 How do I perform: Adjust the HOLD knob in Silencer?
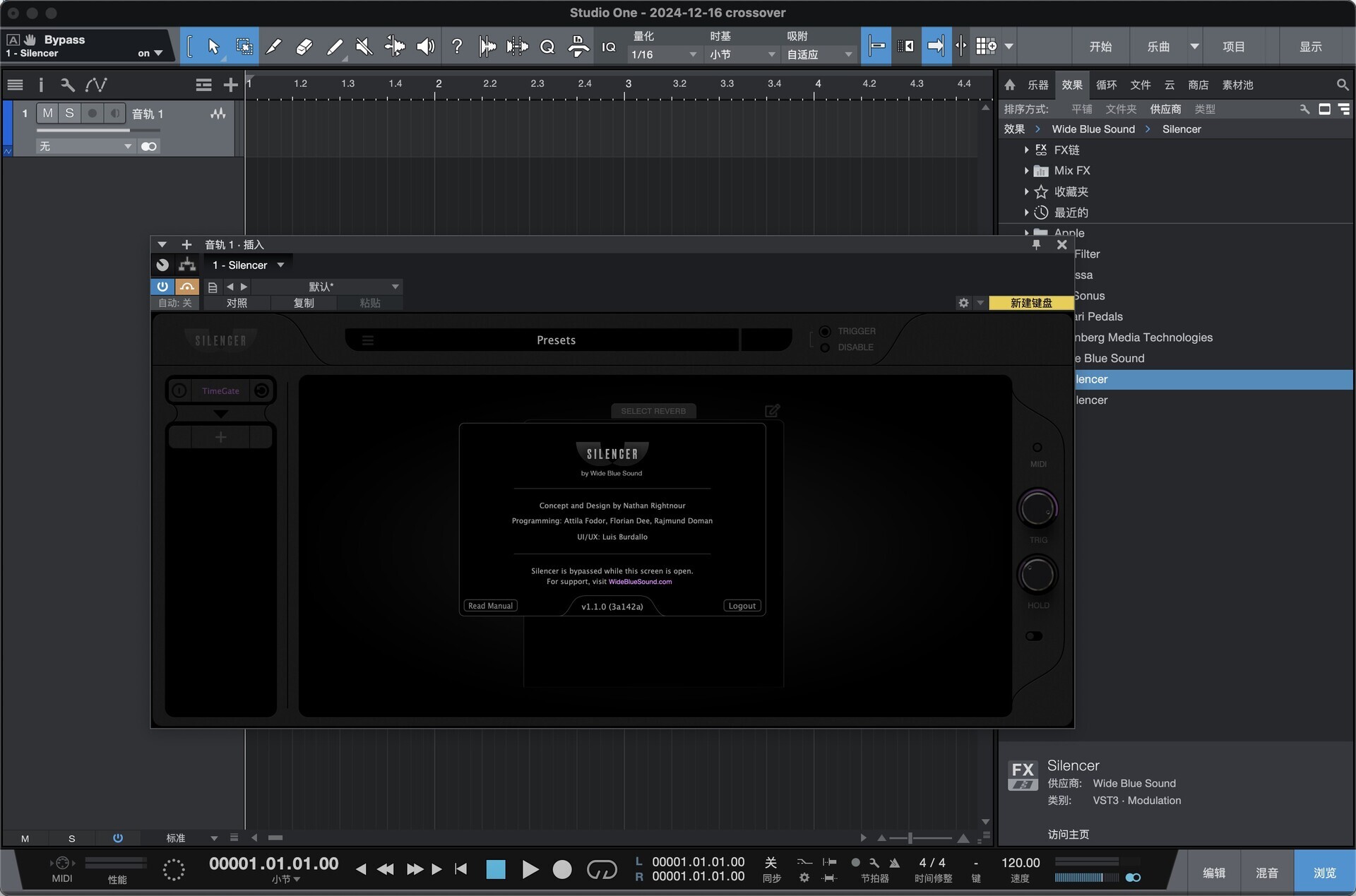pyautogui.click(x=1037, y=575)
